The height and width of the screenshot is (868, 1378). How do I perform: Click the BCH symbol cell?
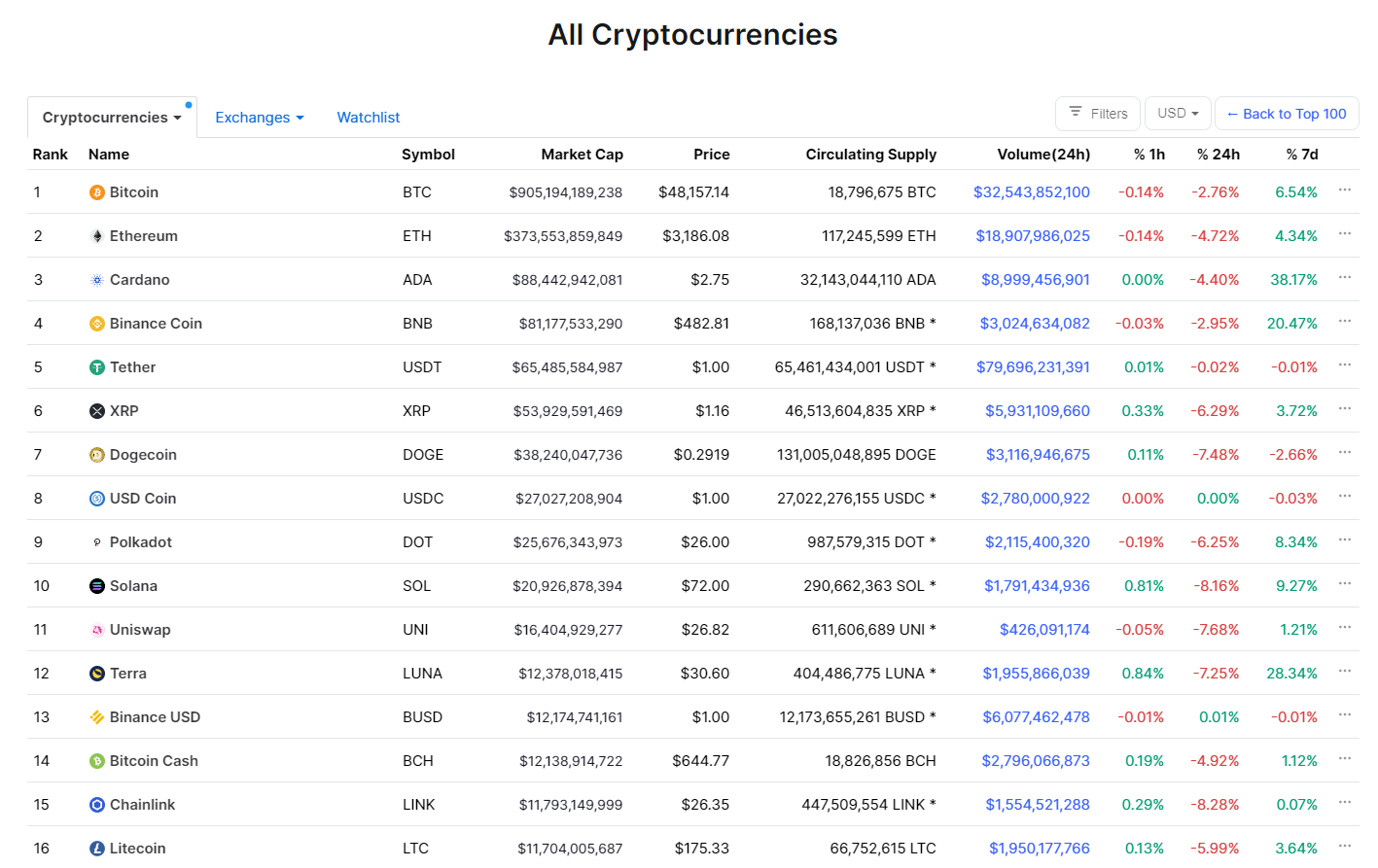(x=418, y=761)
